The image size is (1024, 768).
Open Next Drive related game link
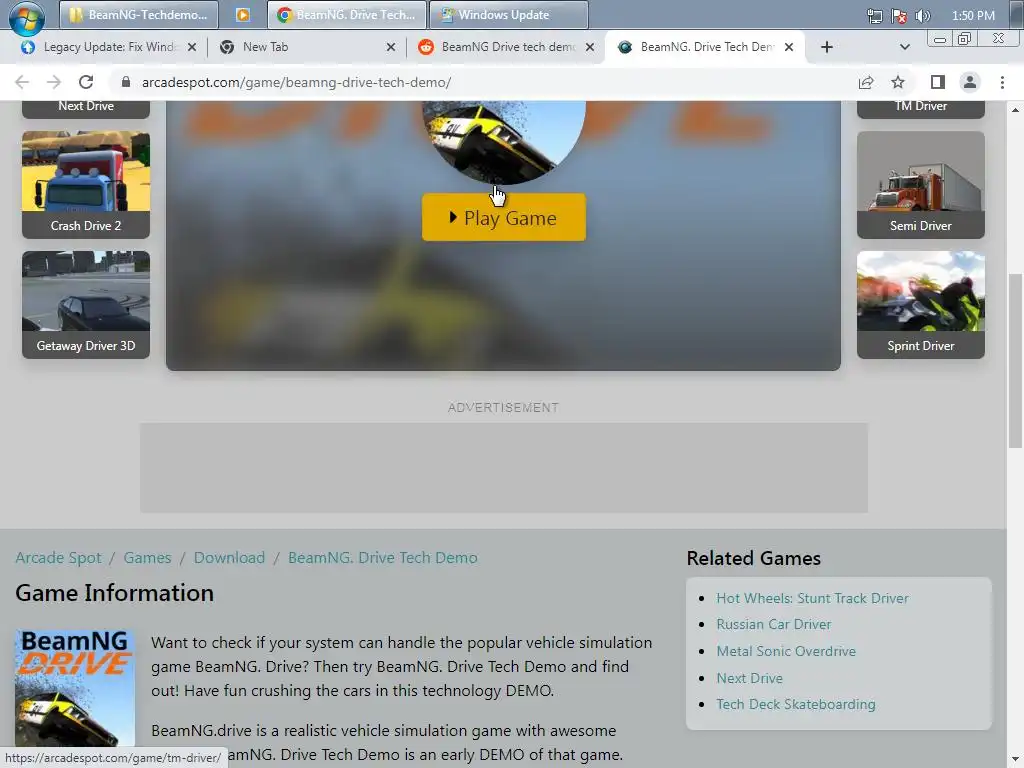[x=750, y=678]
